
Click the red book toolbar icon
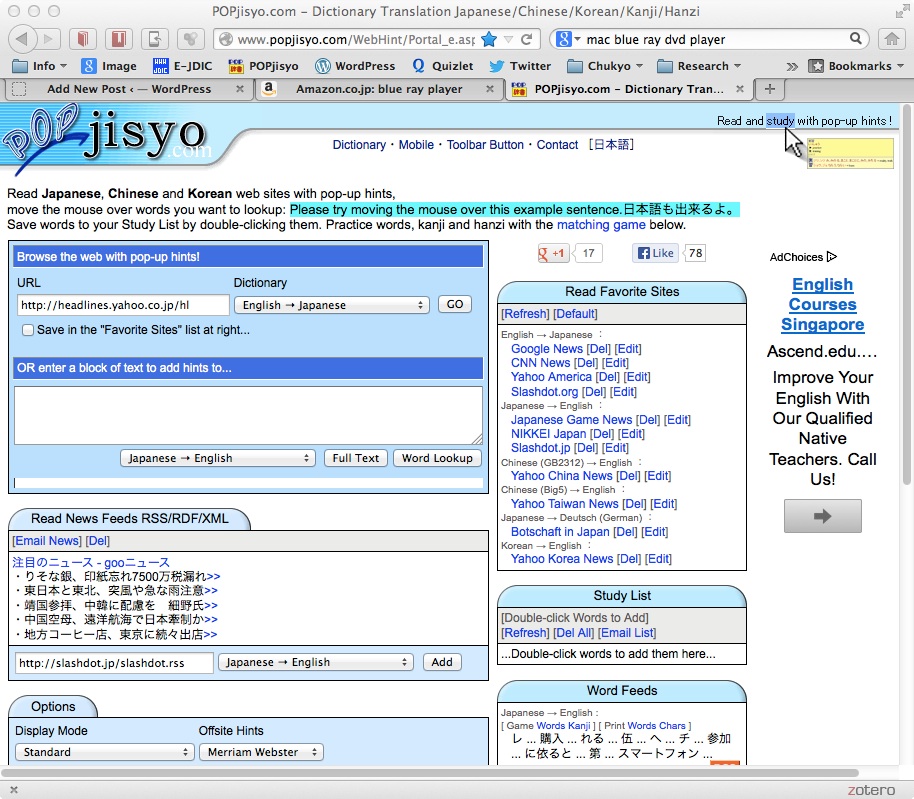click(x=83, y=39)
